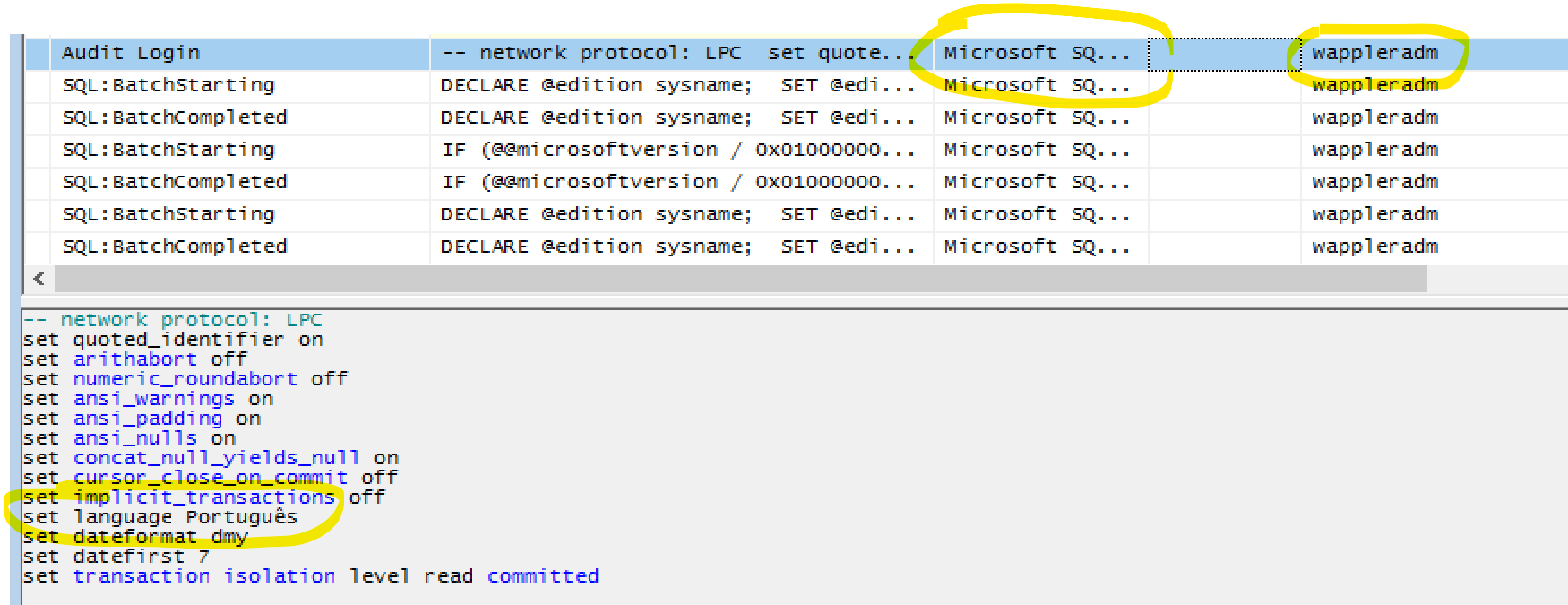Click the 'set datefirst 7' line
The height and width of the screenshot is (605, 1568).
[x=116, y=557]
